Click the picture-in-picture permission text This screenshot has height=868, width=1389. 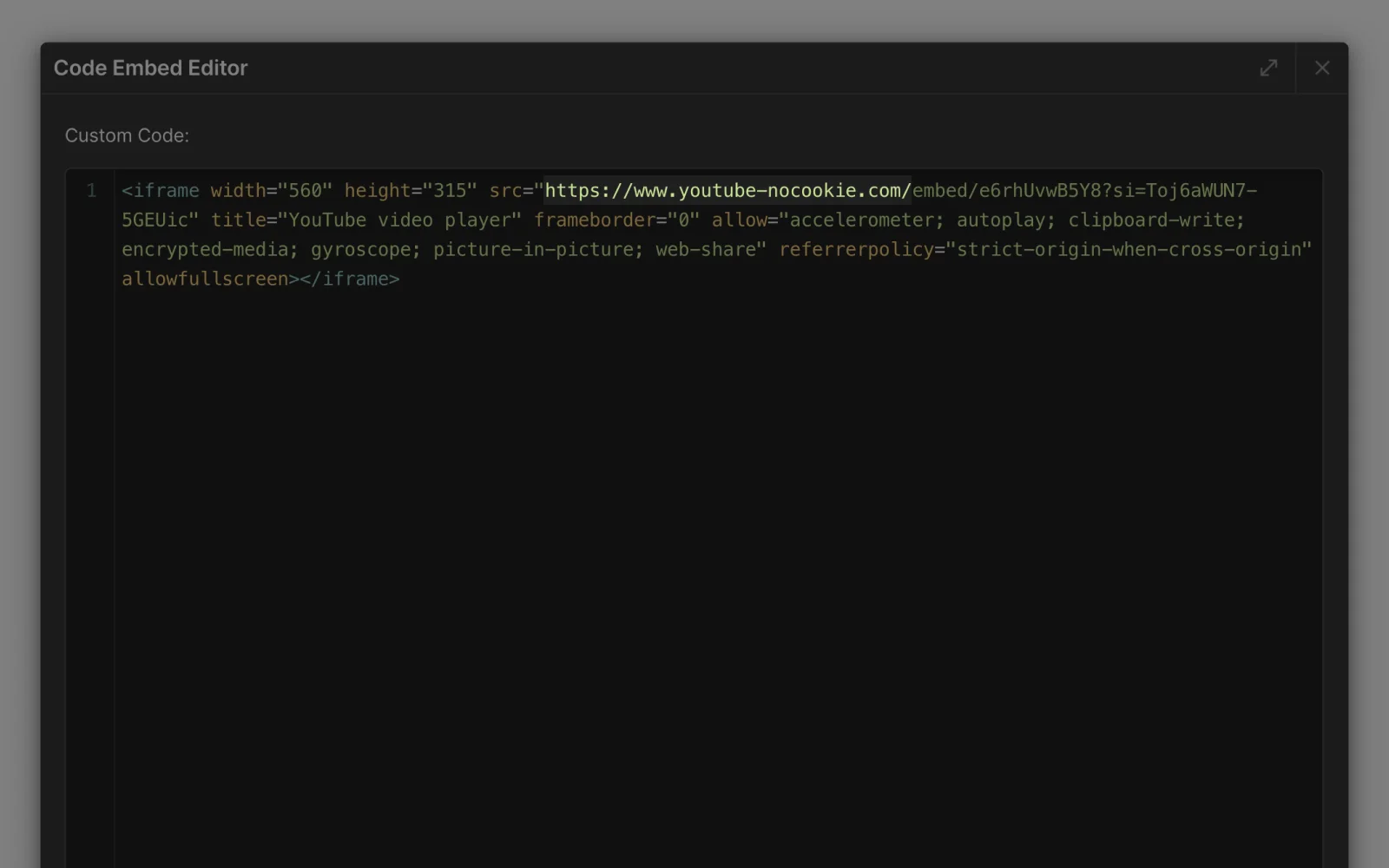click(533, 250)
